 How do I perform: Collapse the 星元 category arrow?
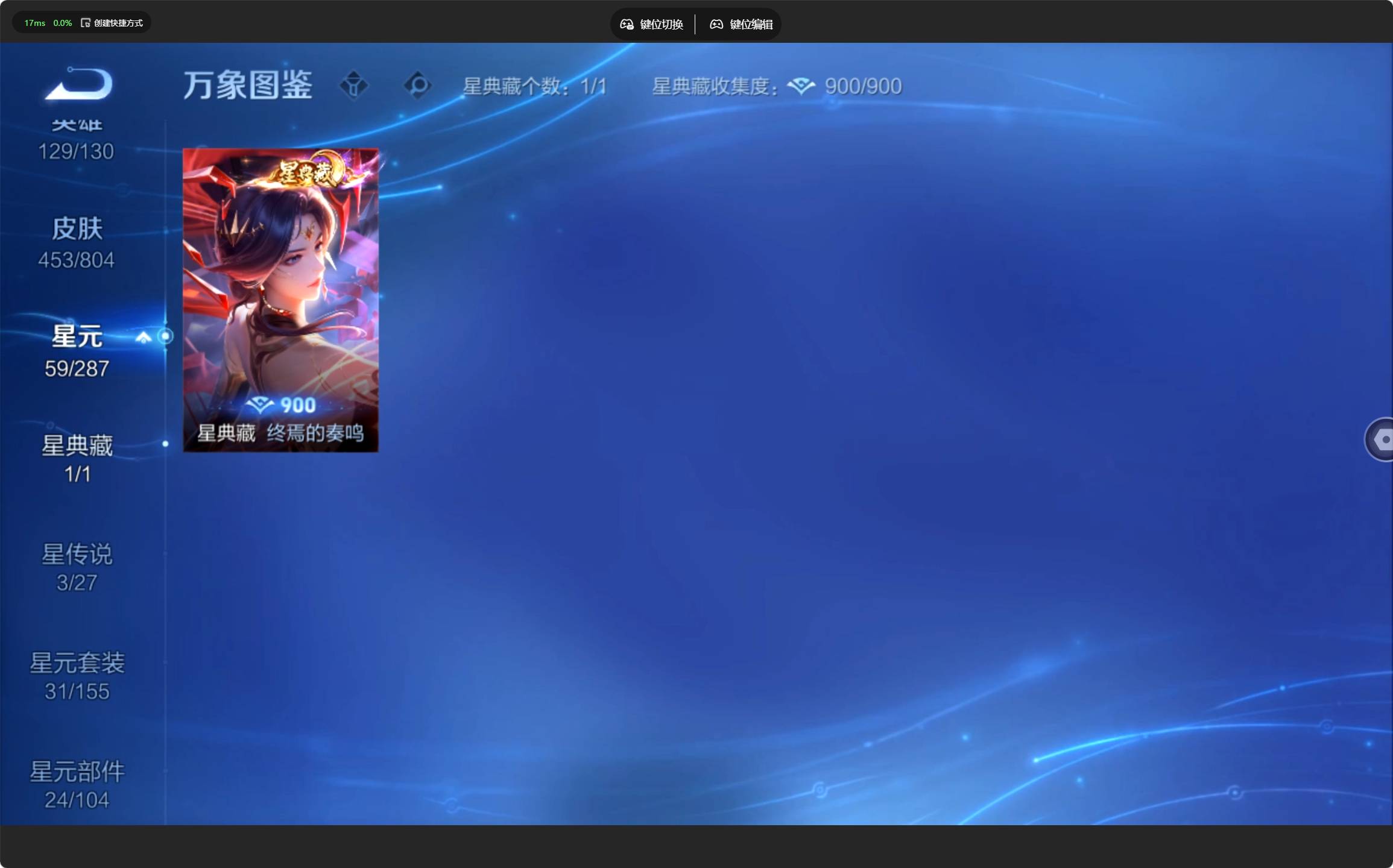[144, 337]
